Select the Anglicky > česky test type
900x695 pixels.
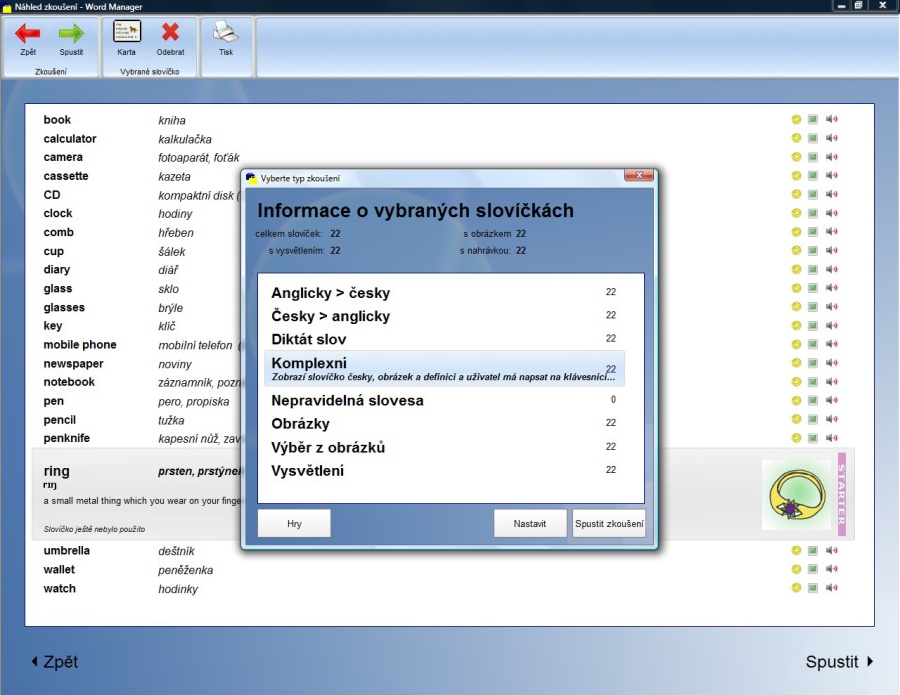pos(331,293)
